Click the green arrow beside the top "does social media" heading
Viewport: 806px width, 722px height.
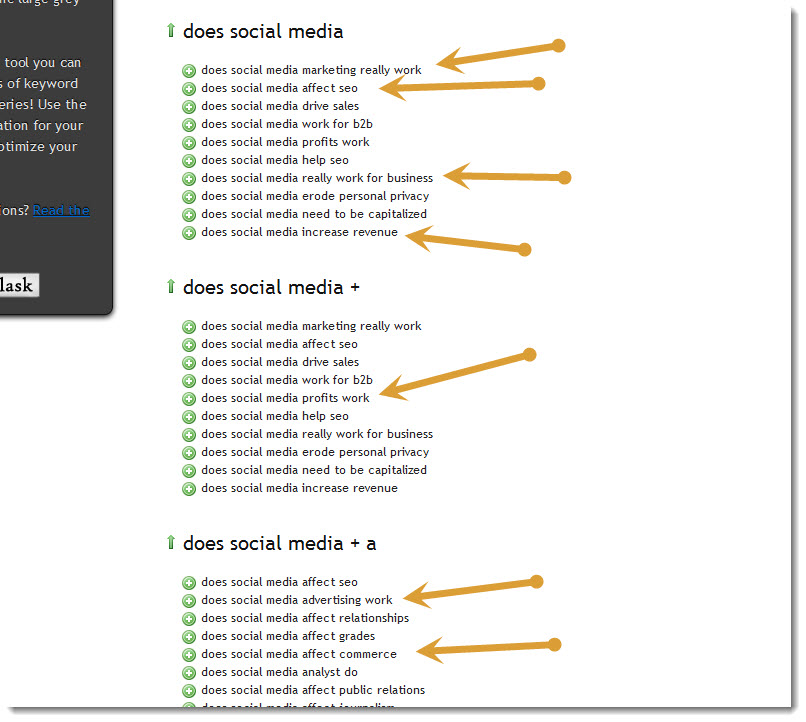171,31
